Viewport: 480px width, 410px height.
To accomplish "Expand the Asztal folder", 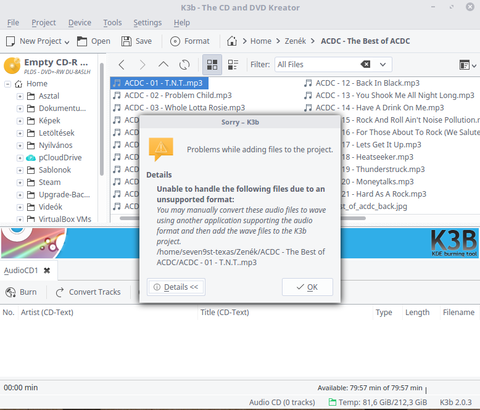I will (20, 96).
